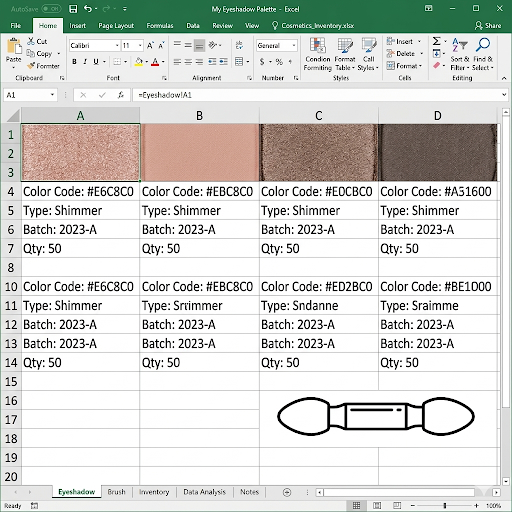
Task: Open the Font name dropdown Calibri
Action: point(95,46)
